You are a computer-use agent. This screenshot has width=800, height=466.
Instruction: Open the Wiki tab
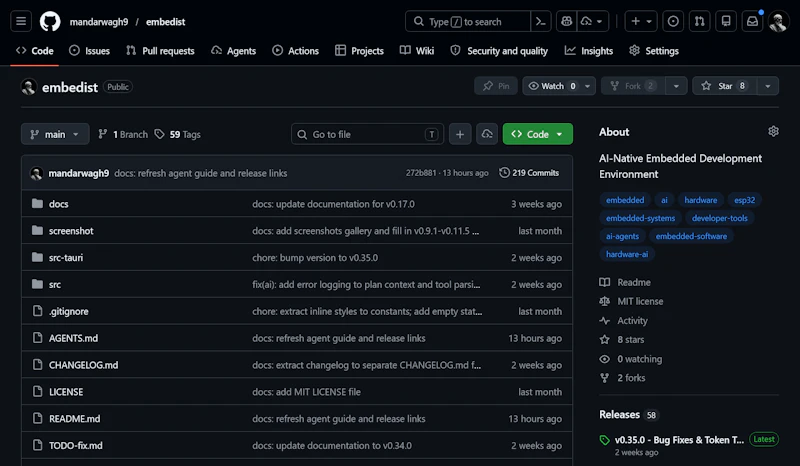click(417, 51)
